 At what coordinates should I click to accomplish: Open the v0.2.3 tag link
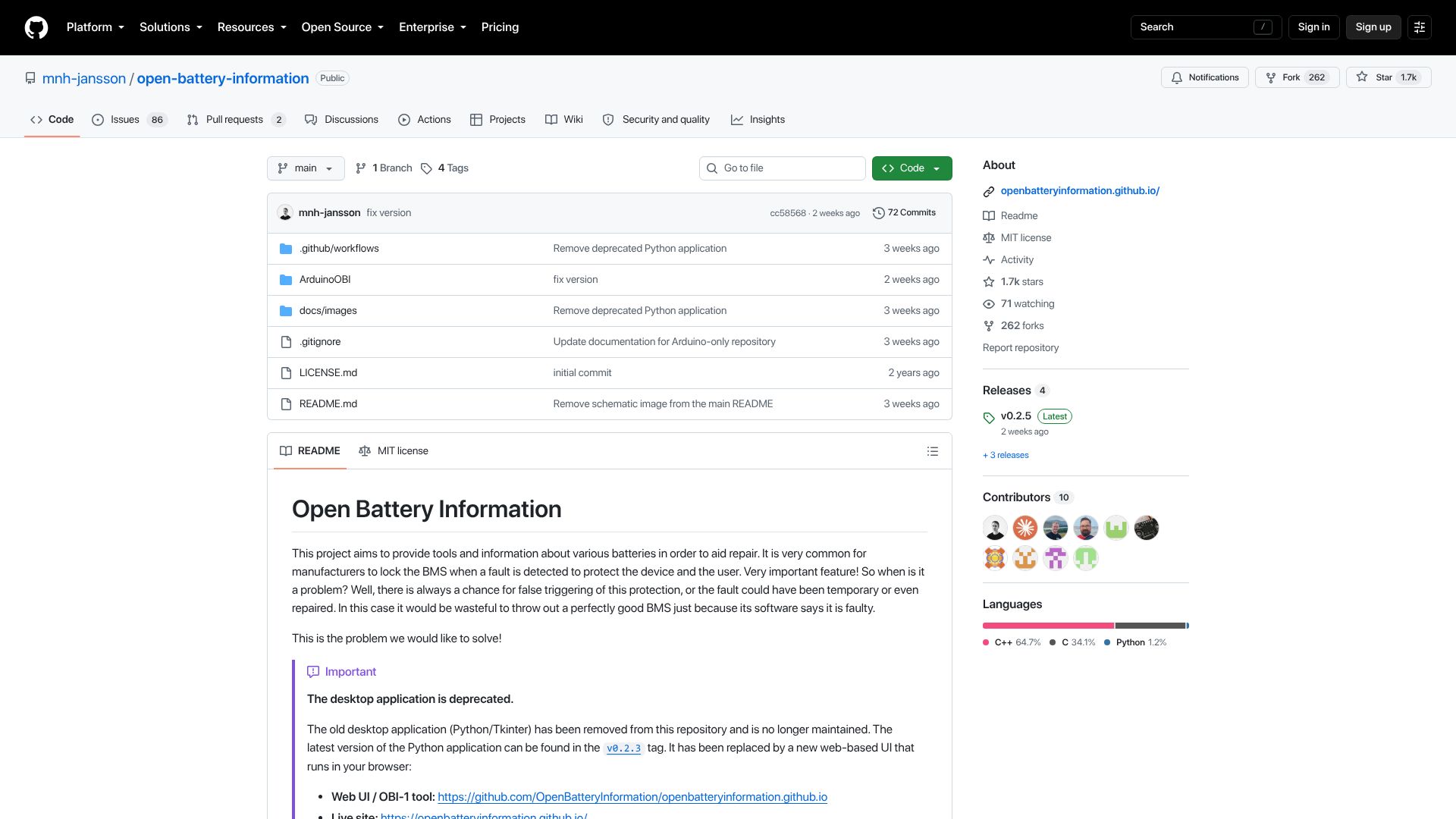pyautogui.click(x=623, y=748)
